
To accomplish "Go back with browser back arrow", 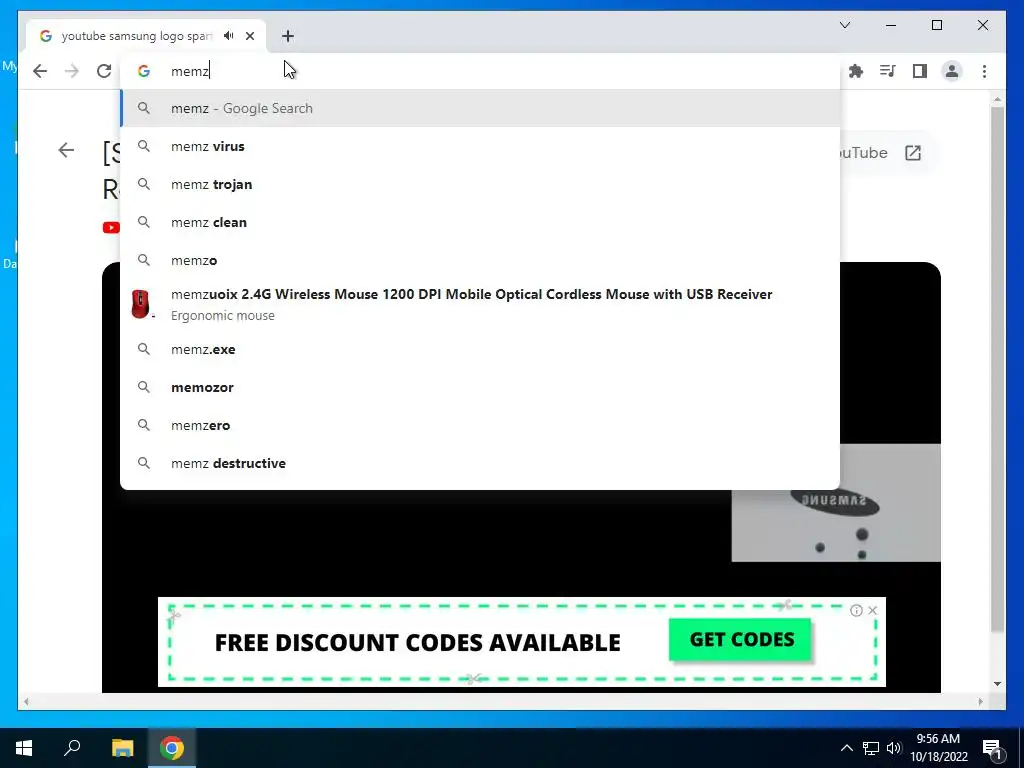I will (40, 71).
